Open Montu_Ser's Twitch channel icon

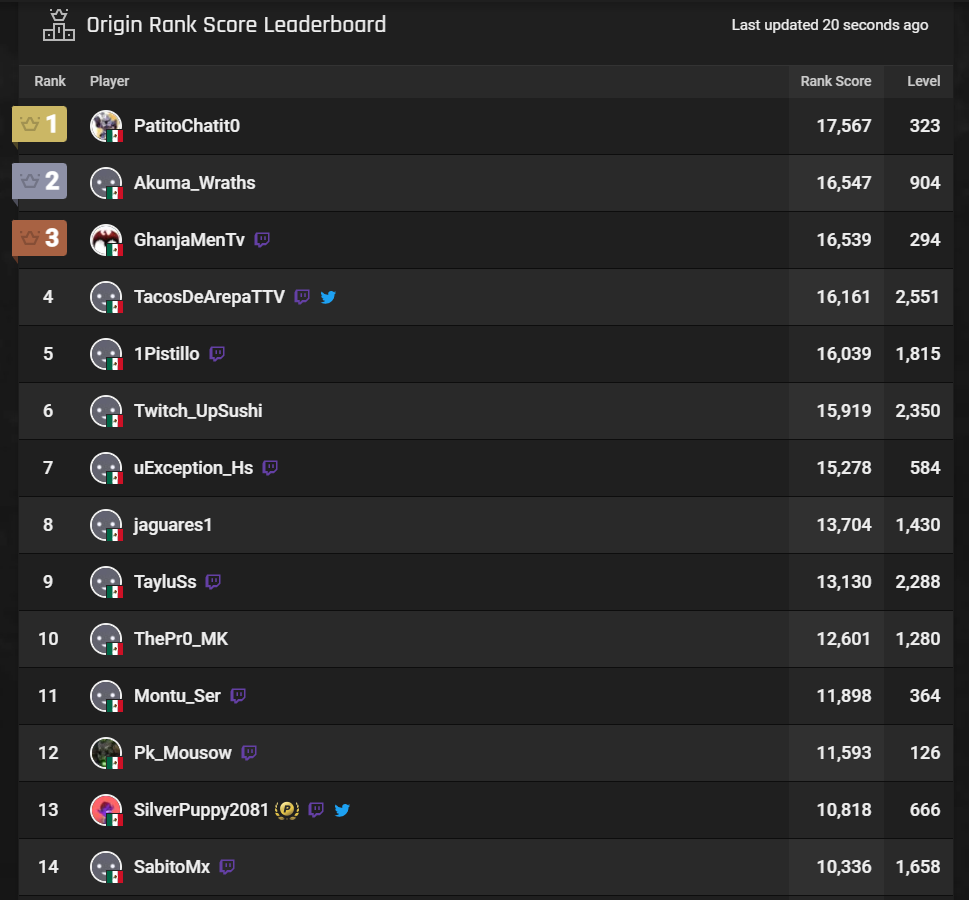238,696
